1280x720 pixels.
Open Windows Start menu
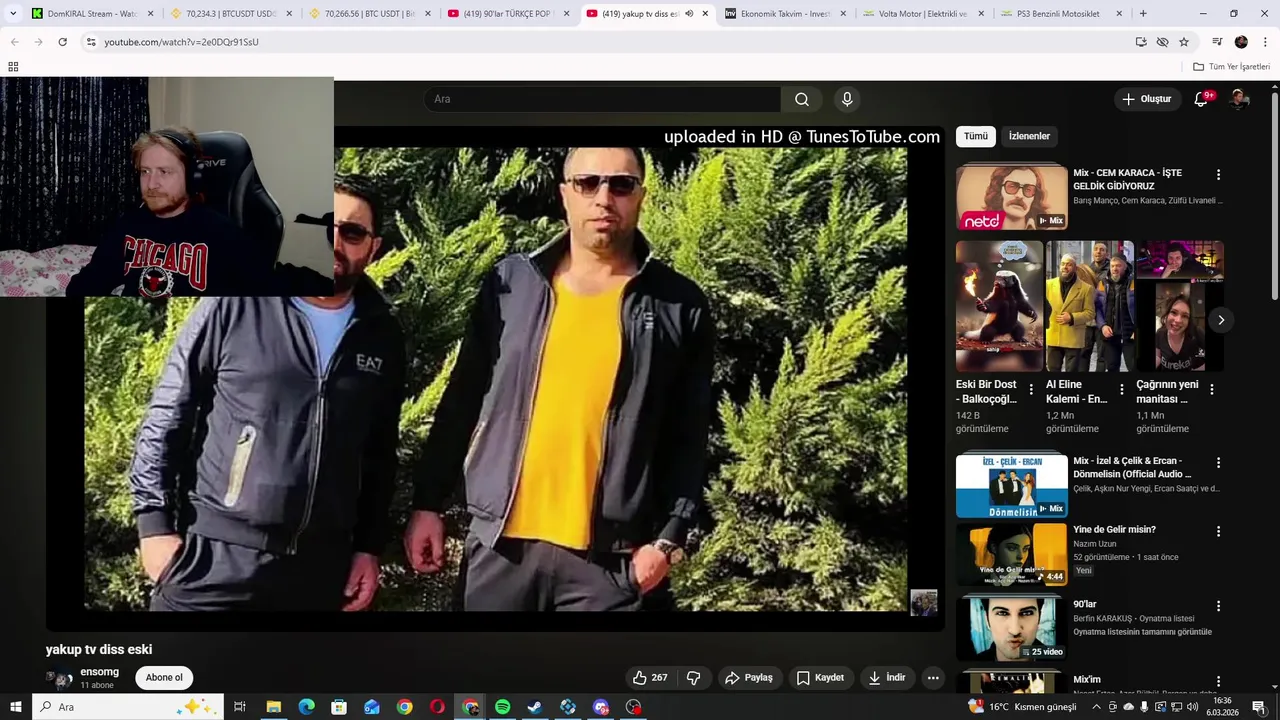(15, 707)
